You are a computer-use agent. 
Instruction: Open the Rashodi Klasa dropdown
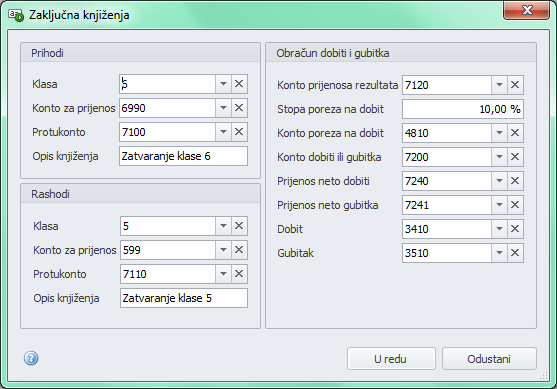point(223,226)
